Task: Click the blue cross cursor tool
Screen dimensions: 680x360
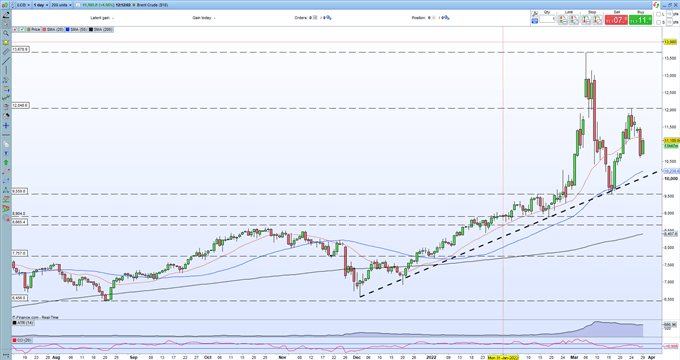Action: [x=6, y=126]
